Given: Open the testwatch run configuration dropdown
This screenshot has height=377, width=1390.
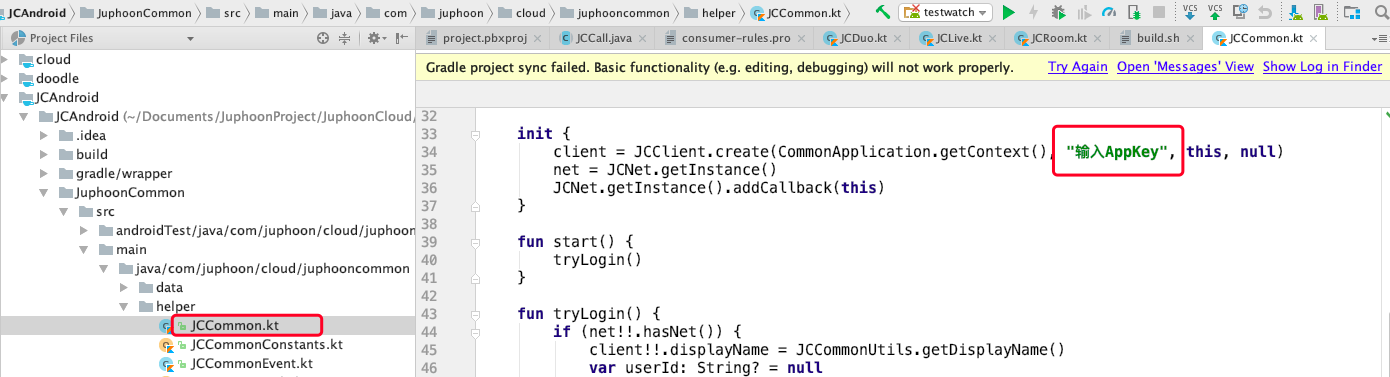Looking at the screenshot, I should click(x=945, y=12).
